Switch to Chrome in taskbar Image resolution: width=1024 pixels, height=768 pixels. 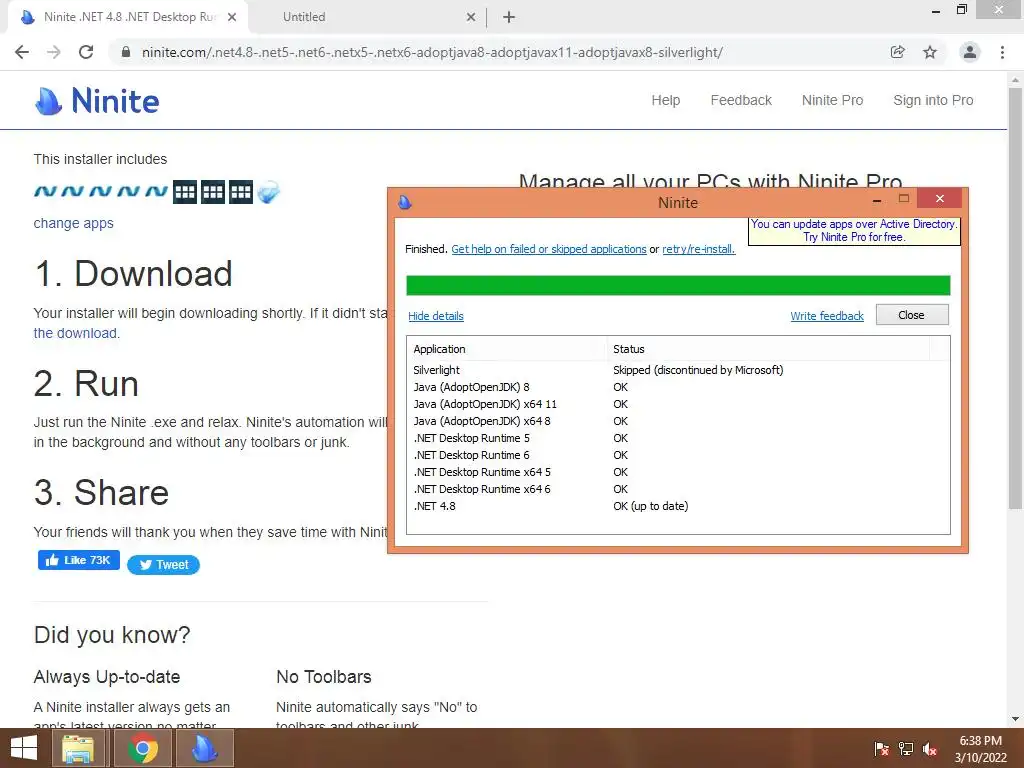143,748
